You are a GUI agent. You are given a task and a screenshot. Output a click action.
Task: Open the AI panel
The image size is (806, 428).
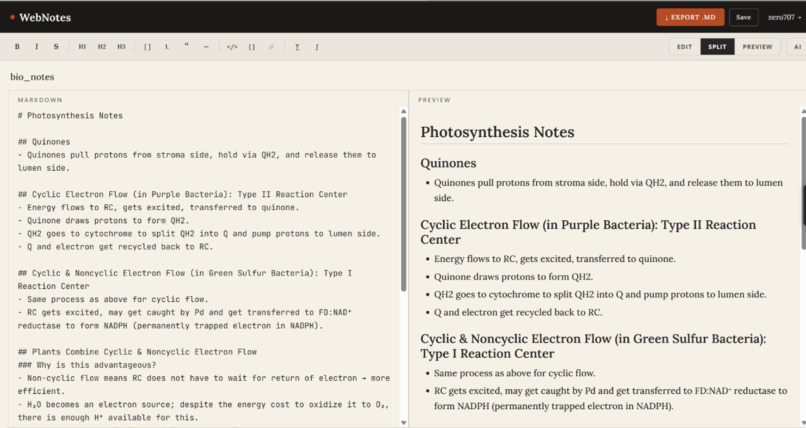pos(797,47)
